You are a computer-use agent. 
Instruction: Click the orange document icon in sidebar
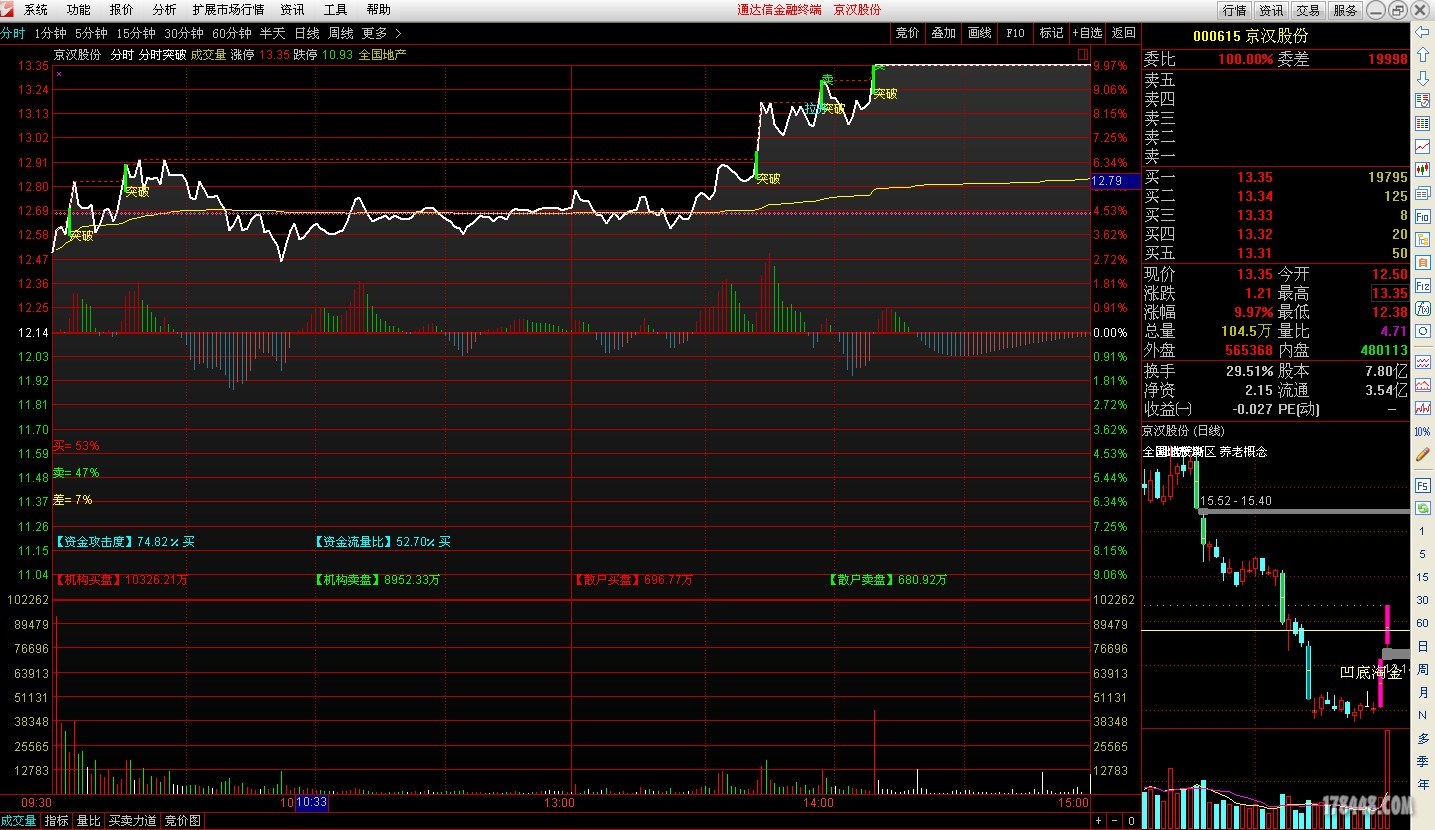1422,264
